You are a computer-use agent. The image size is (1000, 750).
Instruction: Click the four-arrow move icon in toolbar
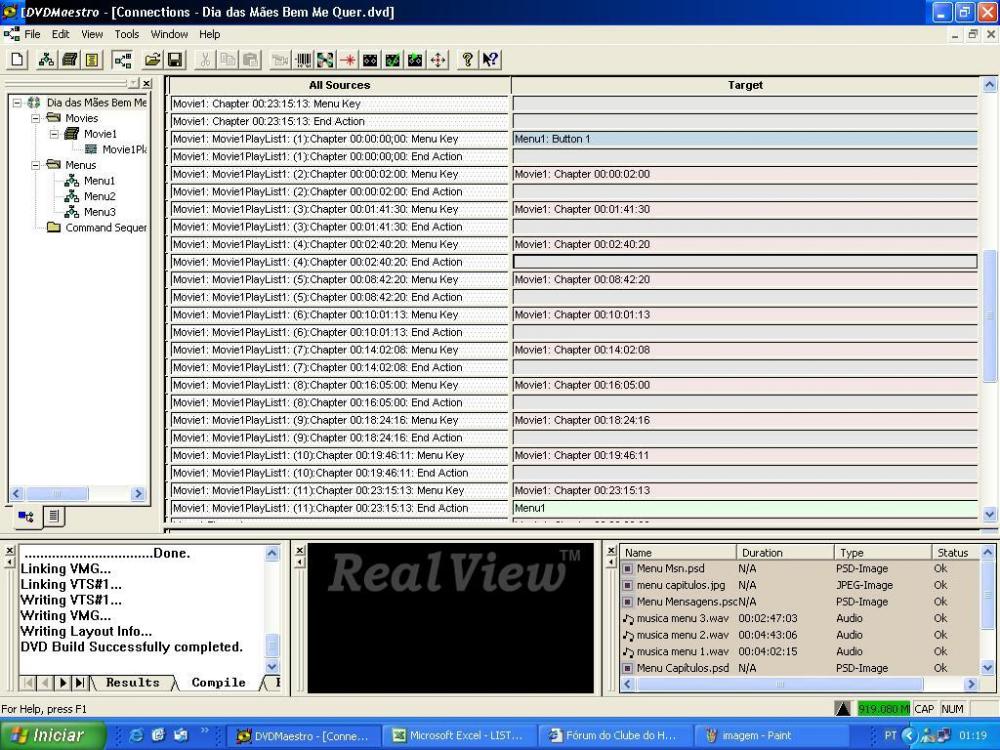pos(438,60)
